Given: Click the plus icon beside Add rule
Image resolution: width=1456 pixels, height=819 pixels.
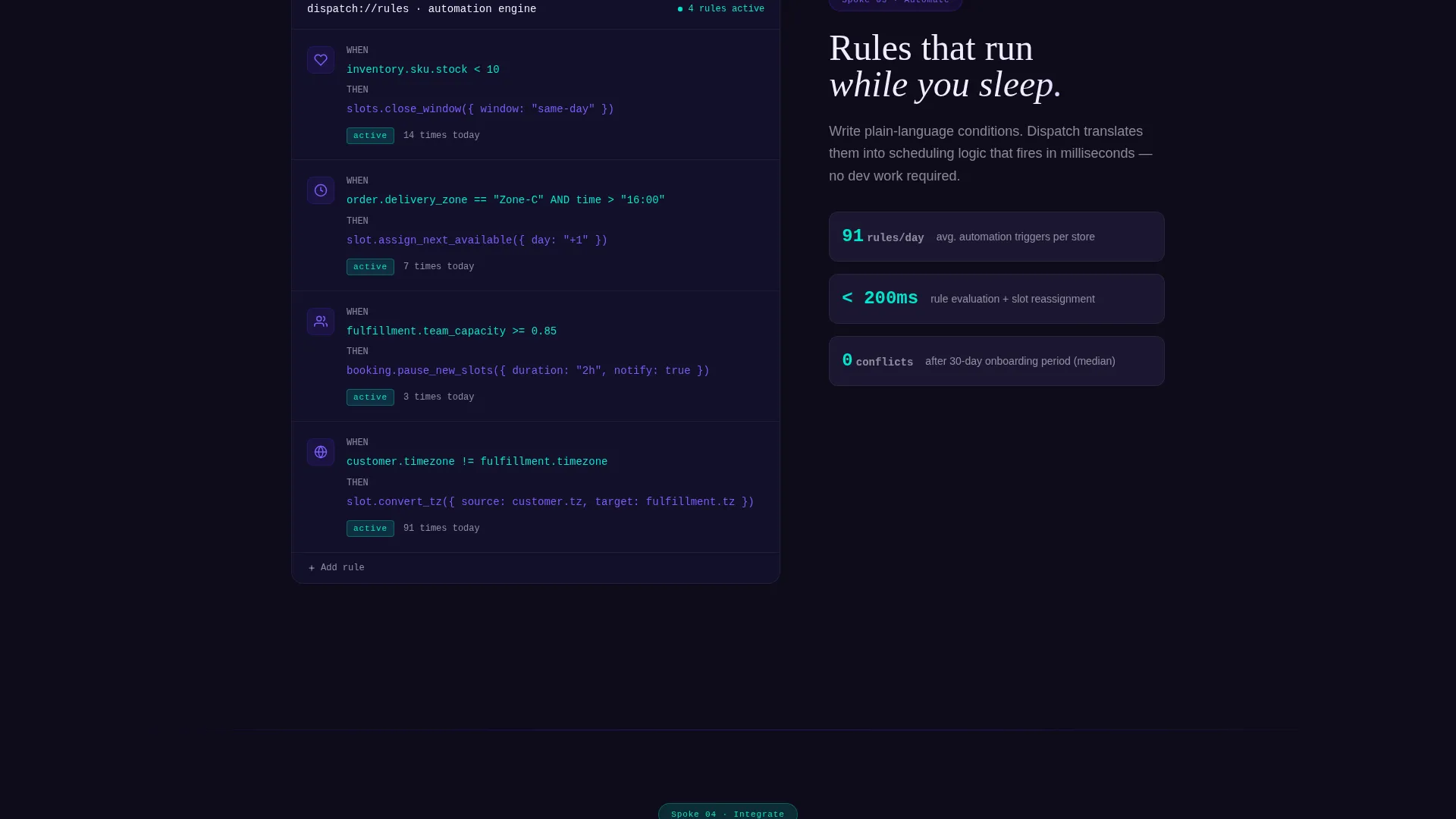Looking at the screenshot, I should [312, 568].
